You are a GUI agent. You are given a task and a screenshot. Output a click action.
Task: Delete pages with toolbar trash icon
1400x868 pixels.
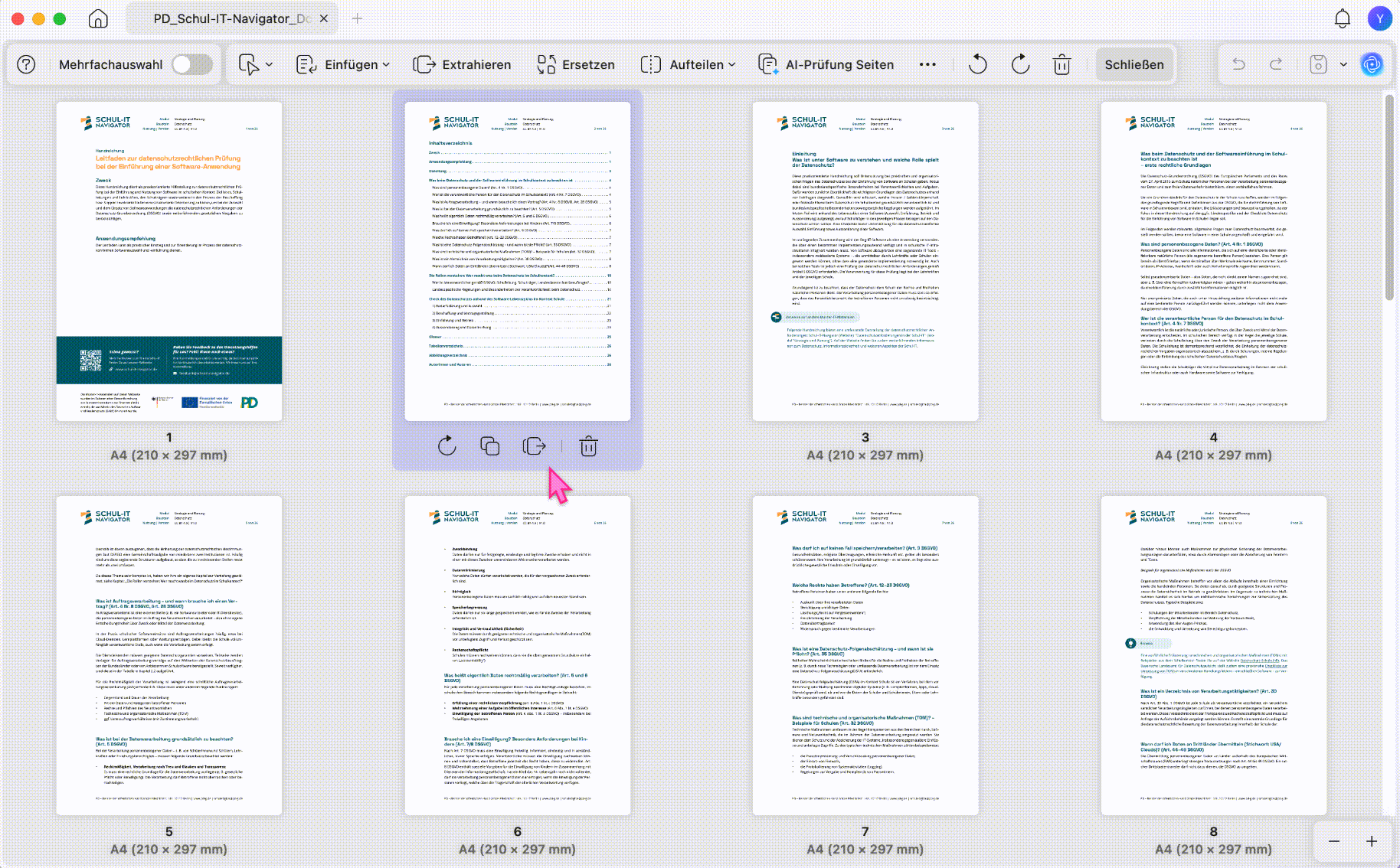1061,64
